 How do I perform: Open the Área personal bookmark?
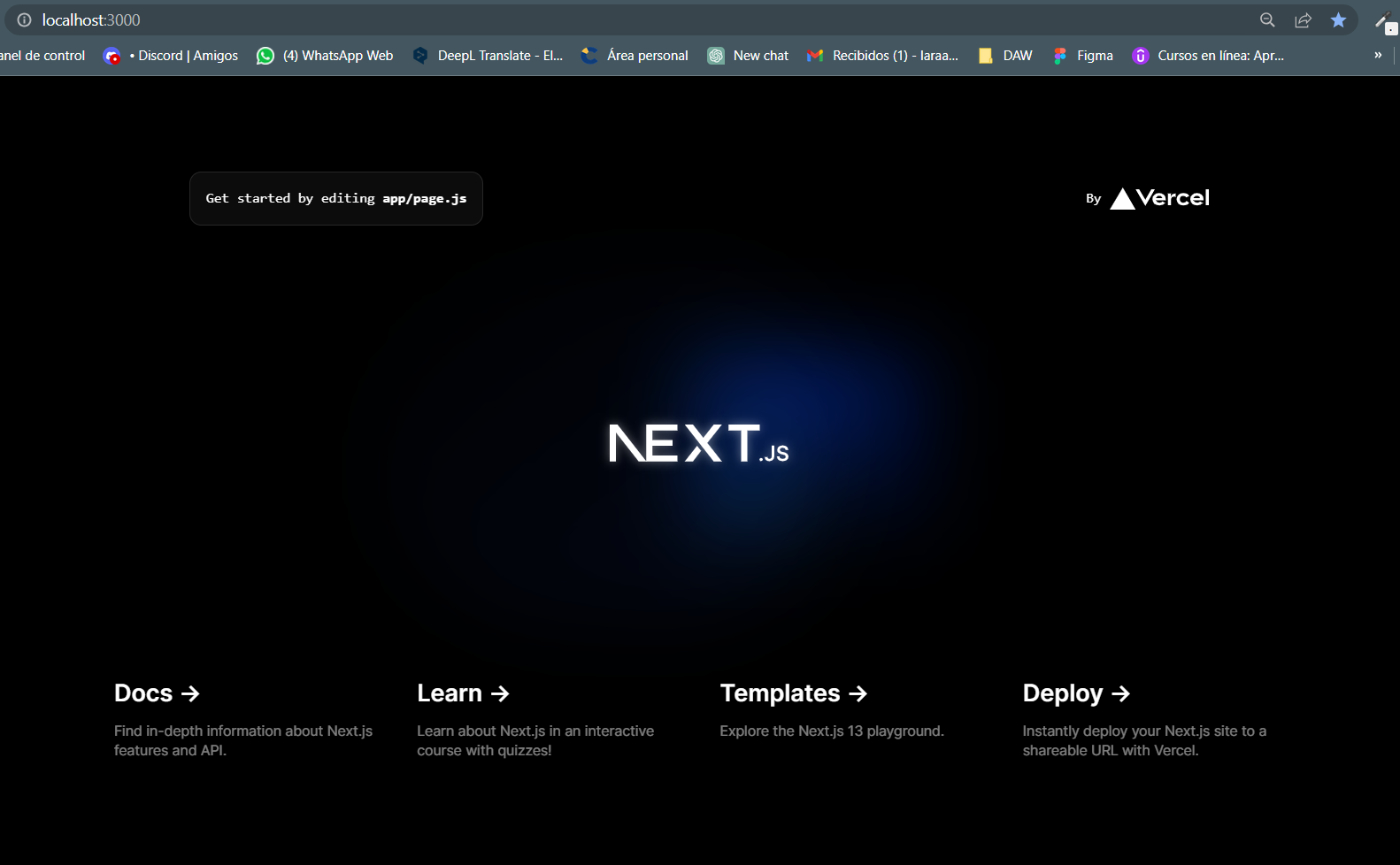click(635, 55)
